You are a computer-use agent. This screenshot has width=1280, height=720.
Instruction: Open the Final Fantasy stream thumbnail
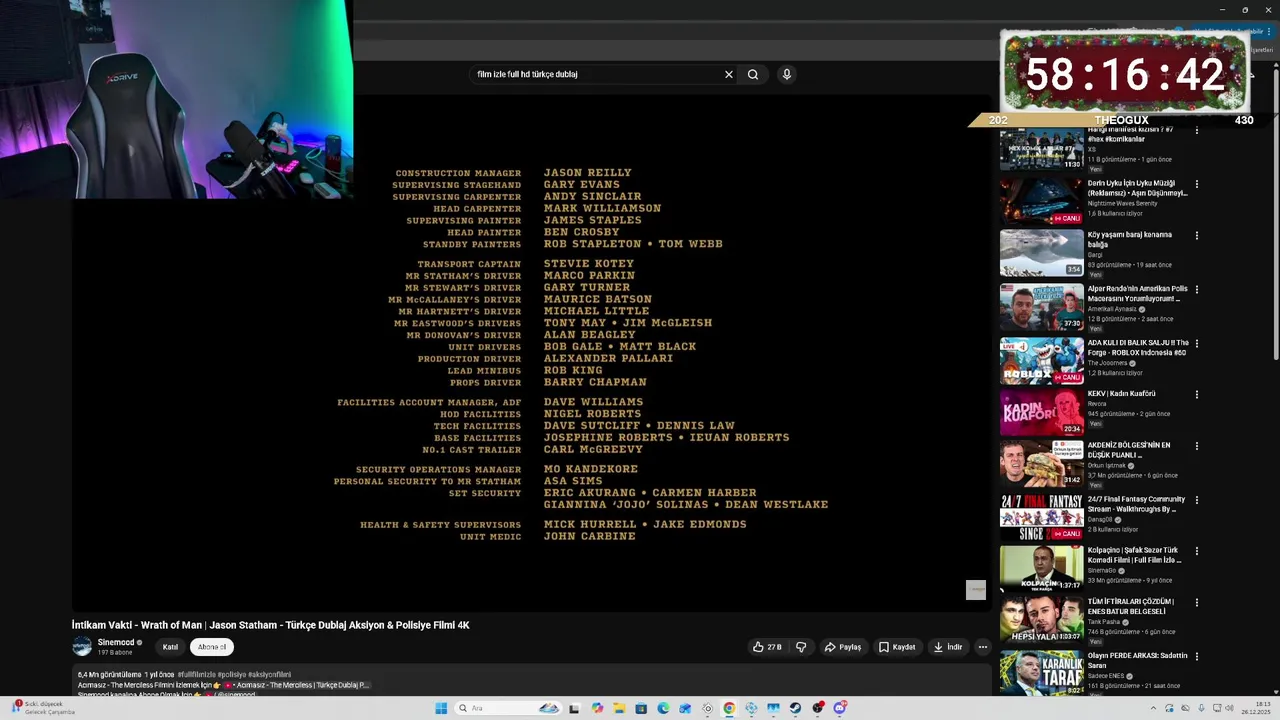coord(1041,517)
